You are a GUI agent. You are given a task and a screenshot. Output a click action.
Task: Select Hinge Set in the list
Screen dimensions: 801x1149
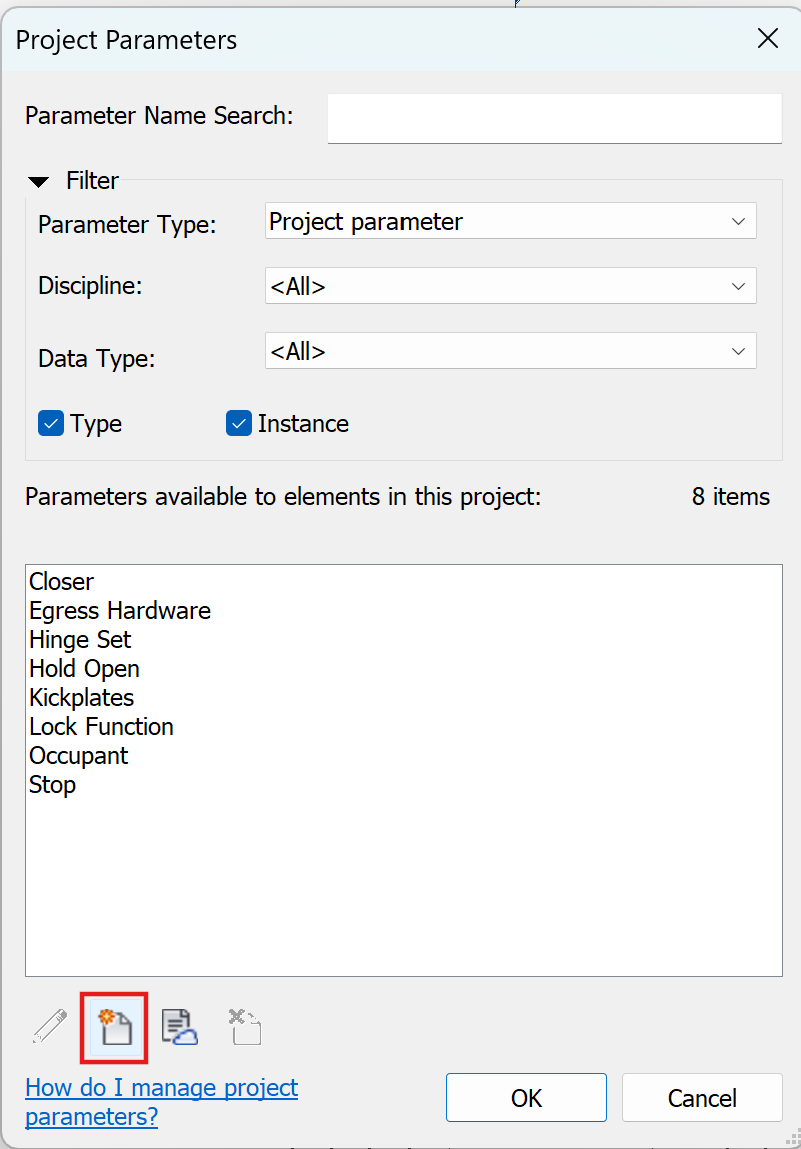pyautogui.click(x=80, y=640)
